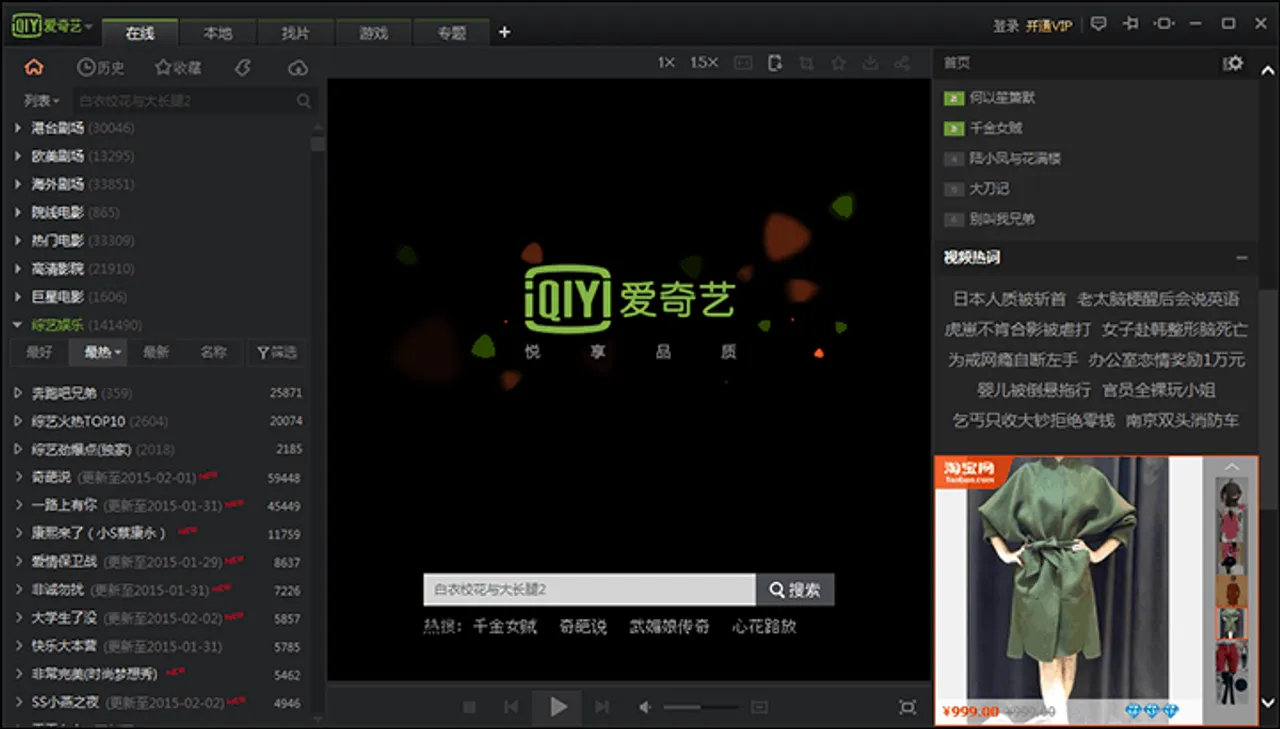1280x729 pixels.
Task: Expand the 港台剧场 category
Action: click(x=18, y=128)
